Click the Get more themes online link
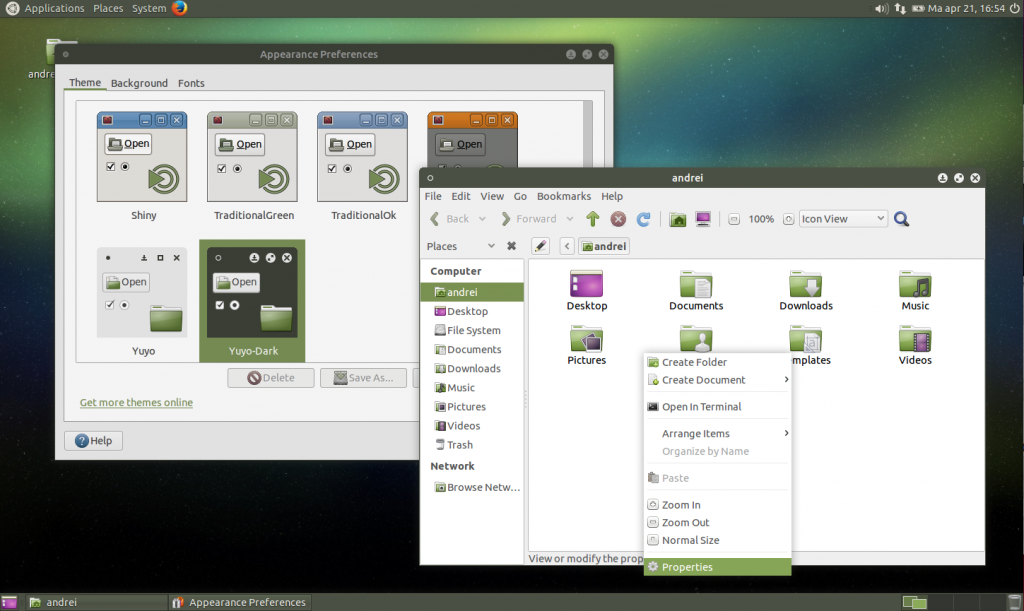 point(135,402)
